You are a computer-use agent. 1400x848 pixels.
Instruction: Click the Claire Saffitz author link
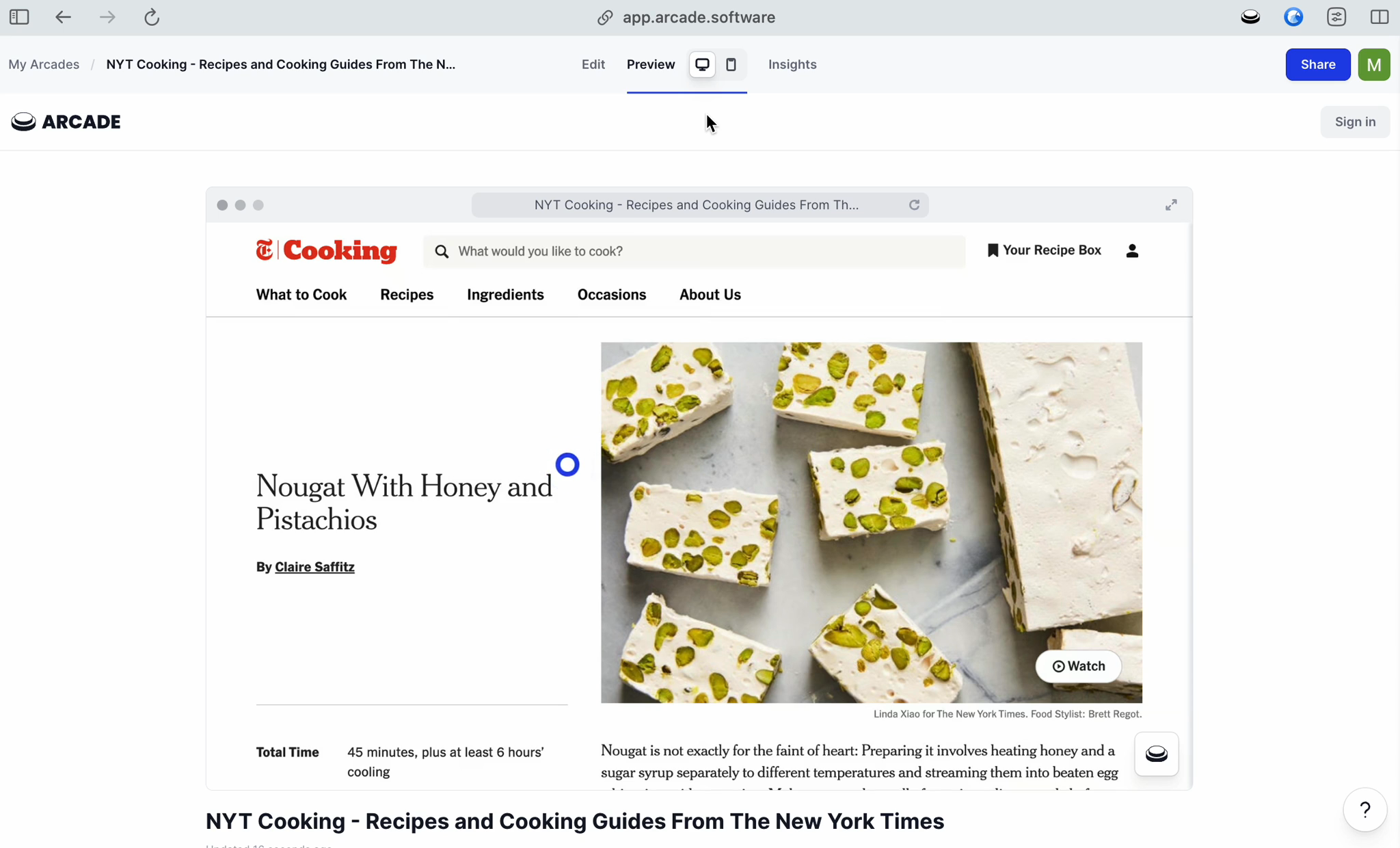click(314, 566)
